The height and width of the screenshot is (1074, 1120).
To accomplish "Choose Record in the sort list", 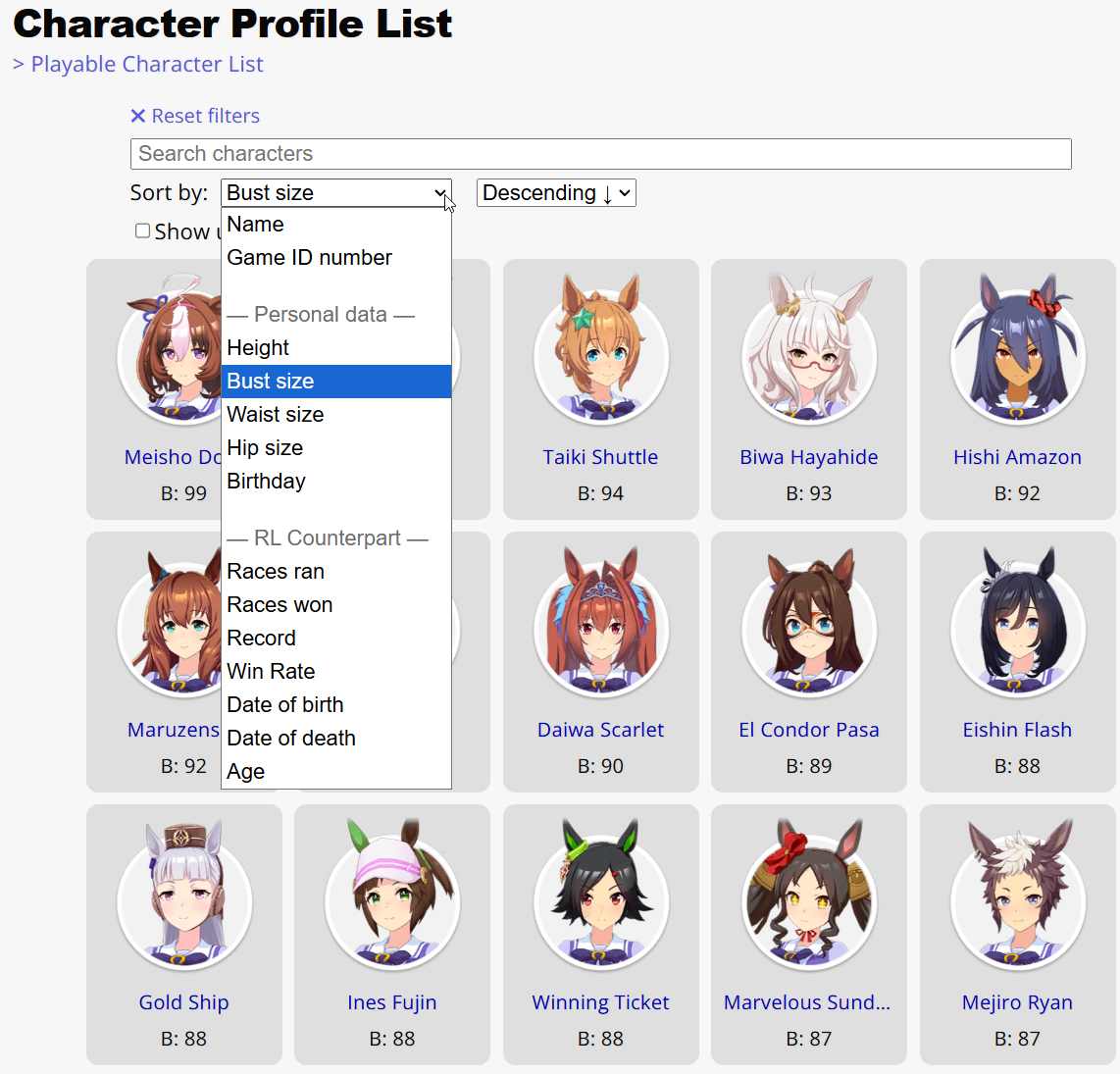I will tap(335, 639).
